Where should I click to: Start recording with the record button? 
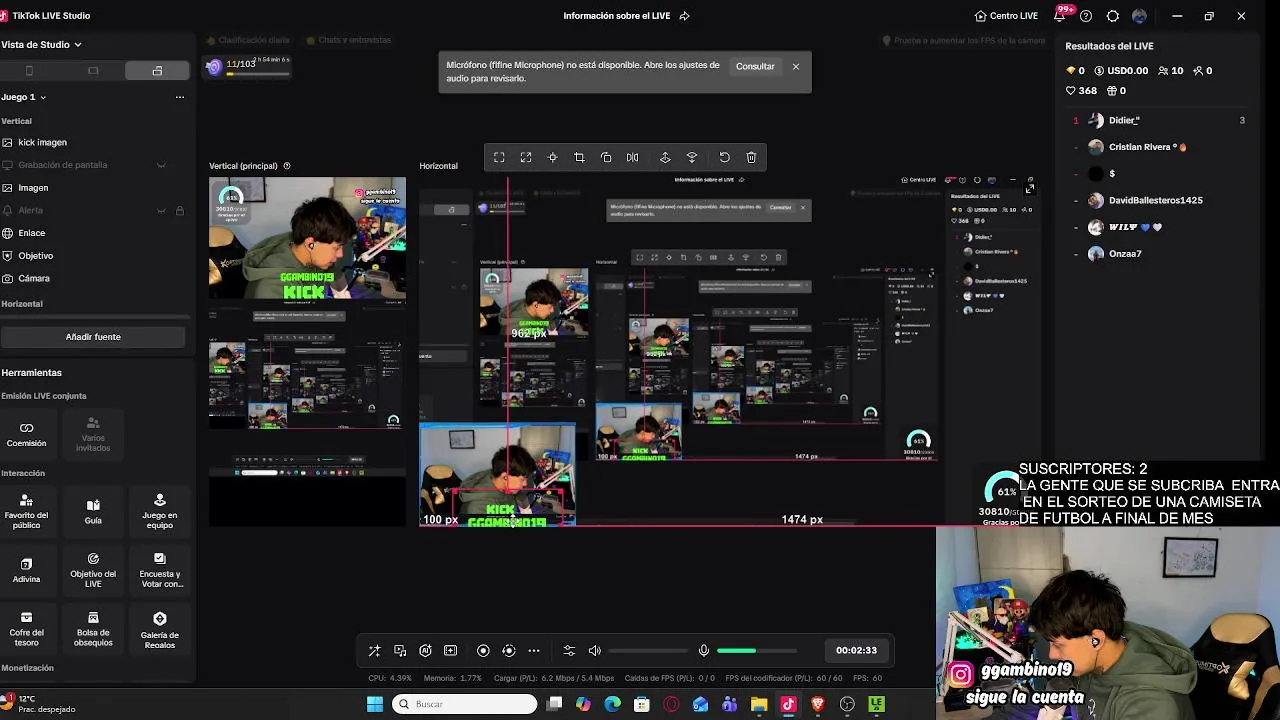(x=483, y=650)
